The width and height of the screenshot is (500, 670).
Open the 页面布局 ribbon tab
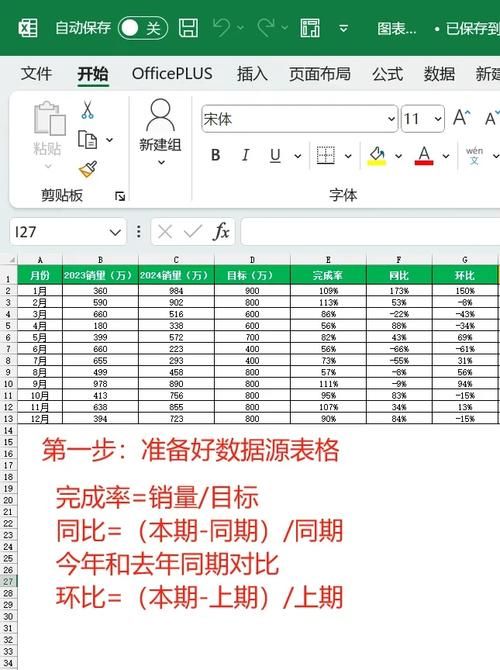point(320,74)
